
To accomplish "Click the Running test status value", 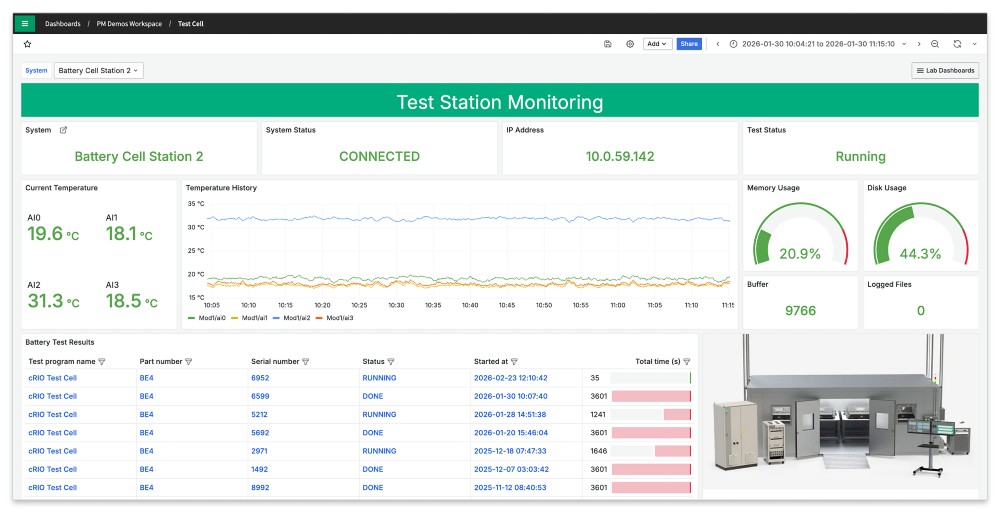I will (x=860, y=157).
